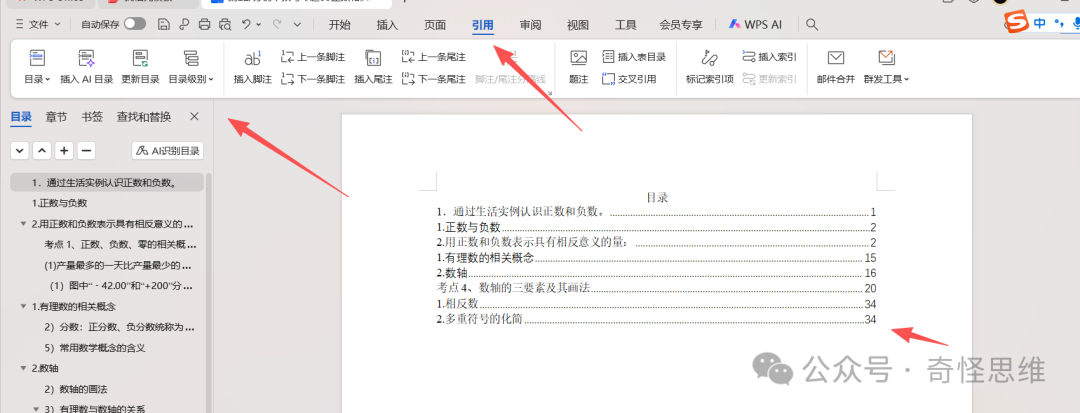Click the 插入 AI 目录 icon
This screenshot has width=1080, height=413.
click(x=87, y=59)
